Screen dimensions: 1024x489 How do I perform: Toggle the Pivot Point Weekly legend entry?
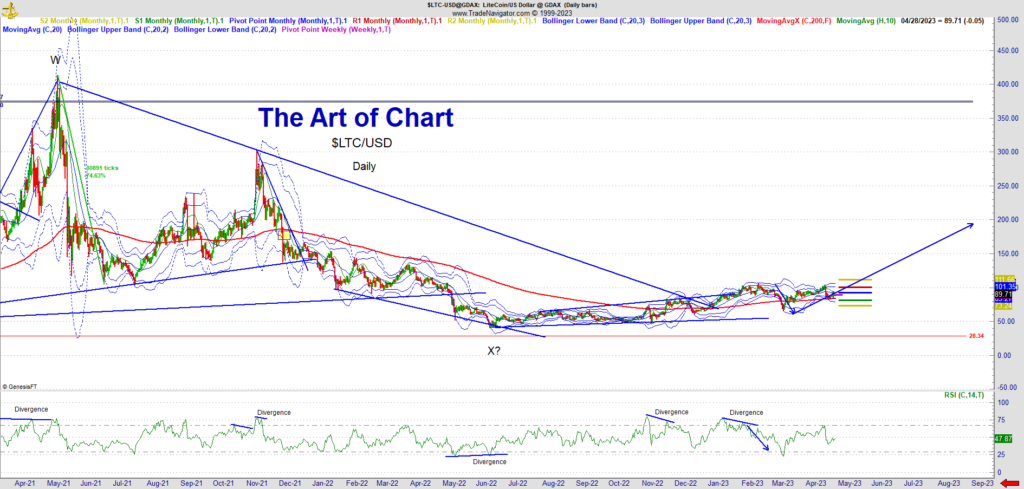pyautogui.click(x=337, y=31)
